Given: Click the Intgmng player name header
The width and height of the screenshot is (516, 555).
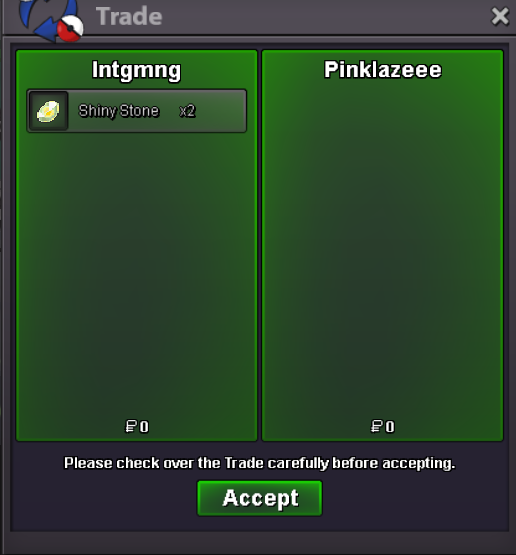Looking at the screenshot, I should coord(137,70).
